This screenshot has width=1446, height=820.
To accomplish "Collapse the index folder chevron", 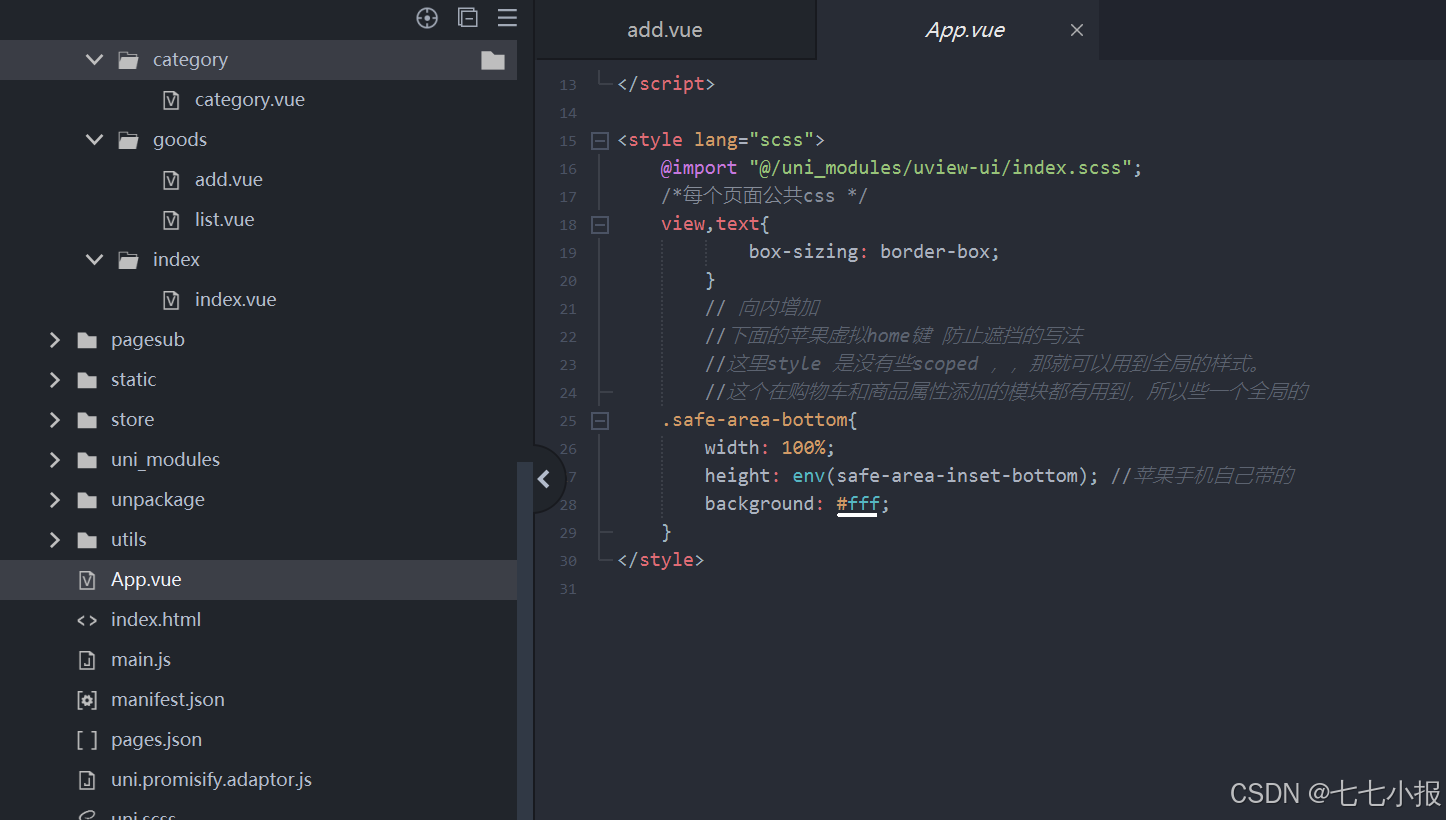I will tap(95, 260).
